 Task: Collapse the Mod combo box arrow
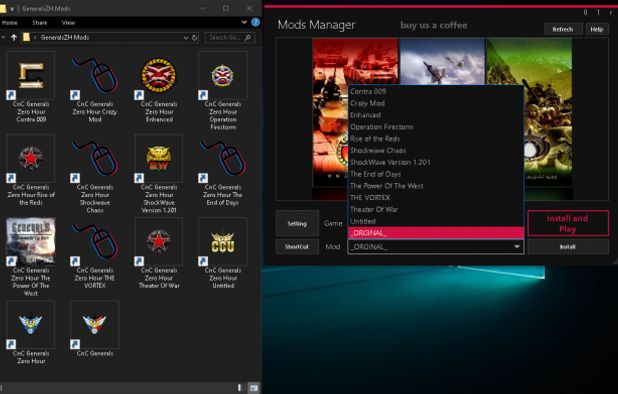pyautogui.click(x=517, y=247)
